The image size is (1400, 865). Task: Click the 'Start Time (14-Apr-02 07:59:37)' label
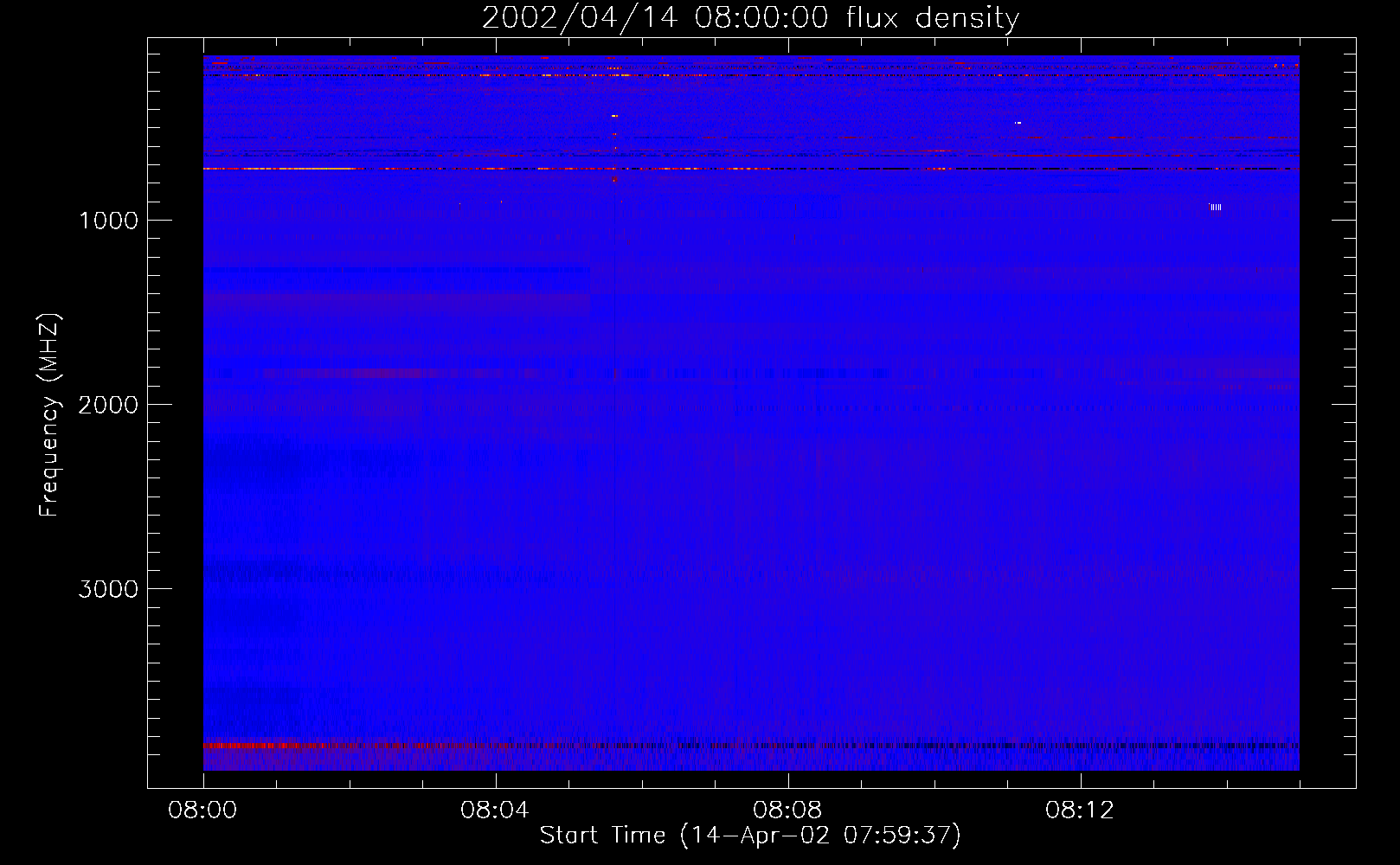(x=750, y=836)
